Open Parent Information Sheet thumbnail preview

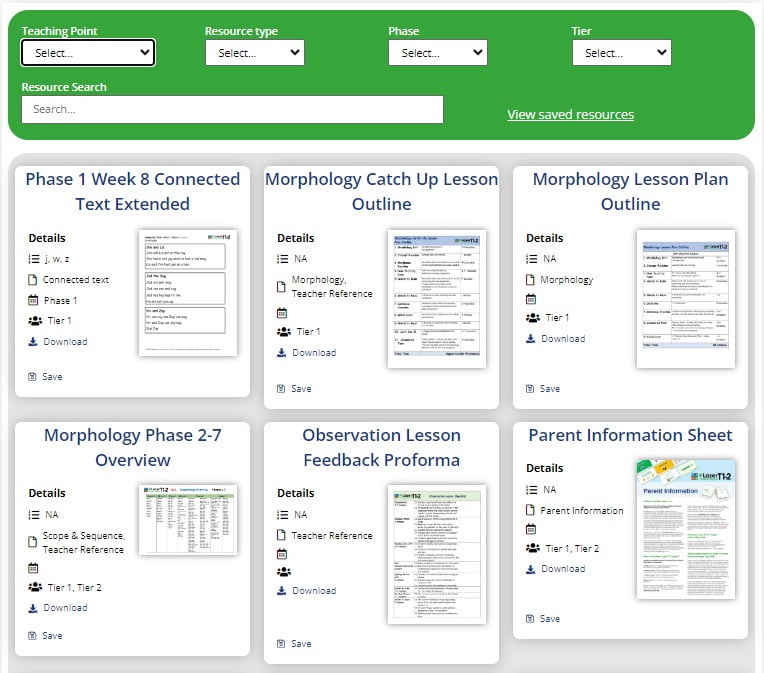pos(685,529)
